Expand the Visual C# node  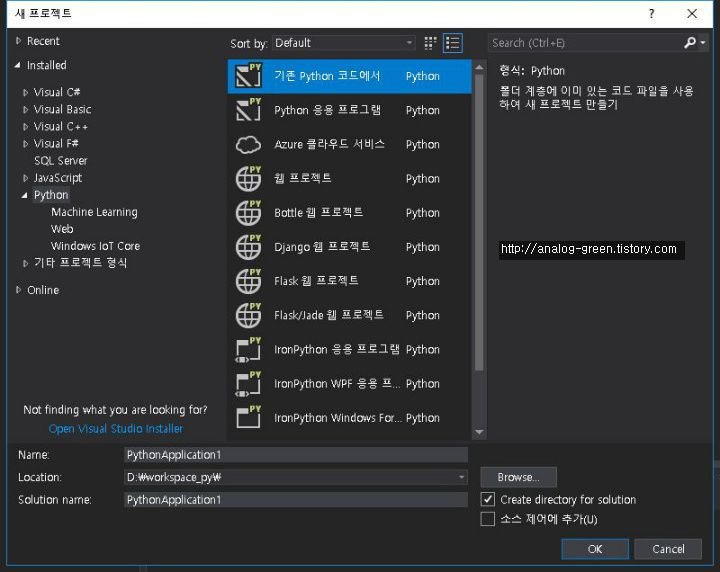click(25, 92)
